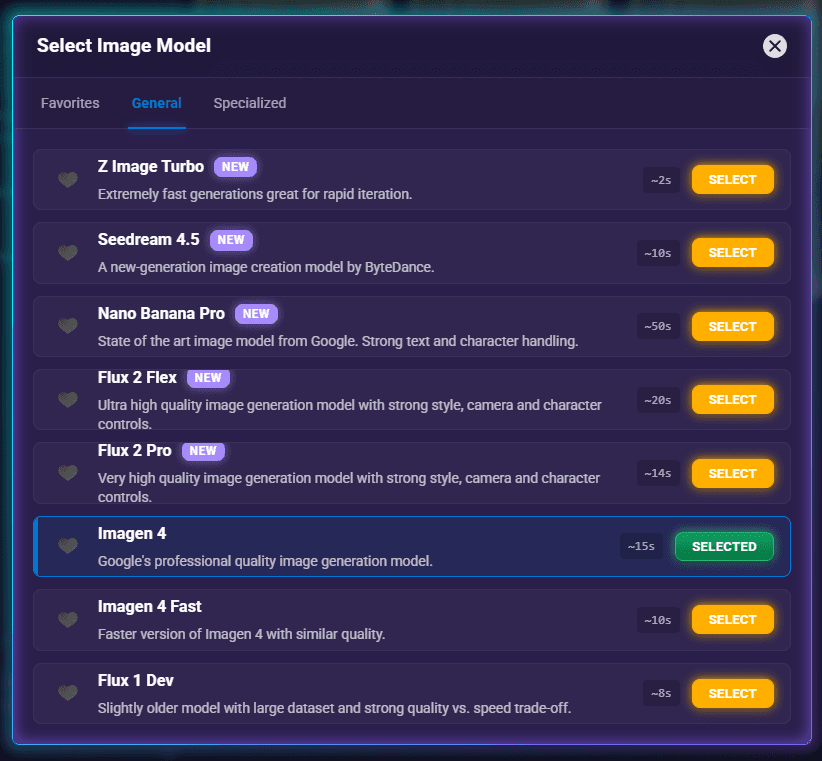Viewport: 822px width, 761px height.
Task: Select the Flux 2 Flex model
Action: coord(732,399)
